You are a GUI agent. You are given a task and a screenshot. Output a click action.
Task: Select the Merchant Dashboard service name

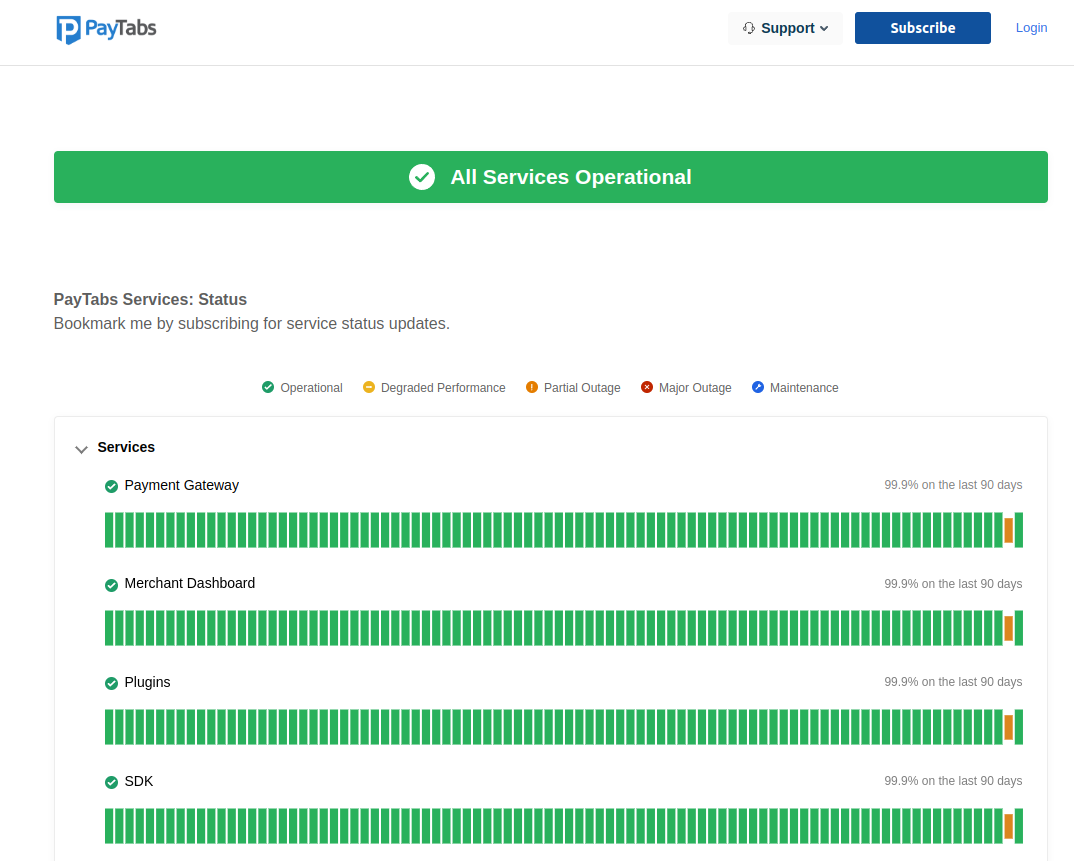pyautogui.click(x=190, y=583)
